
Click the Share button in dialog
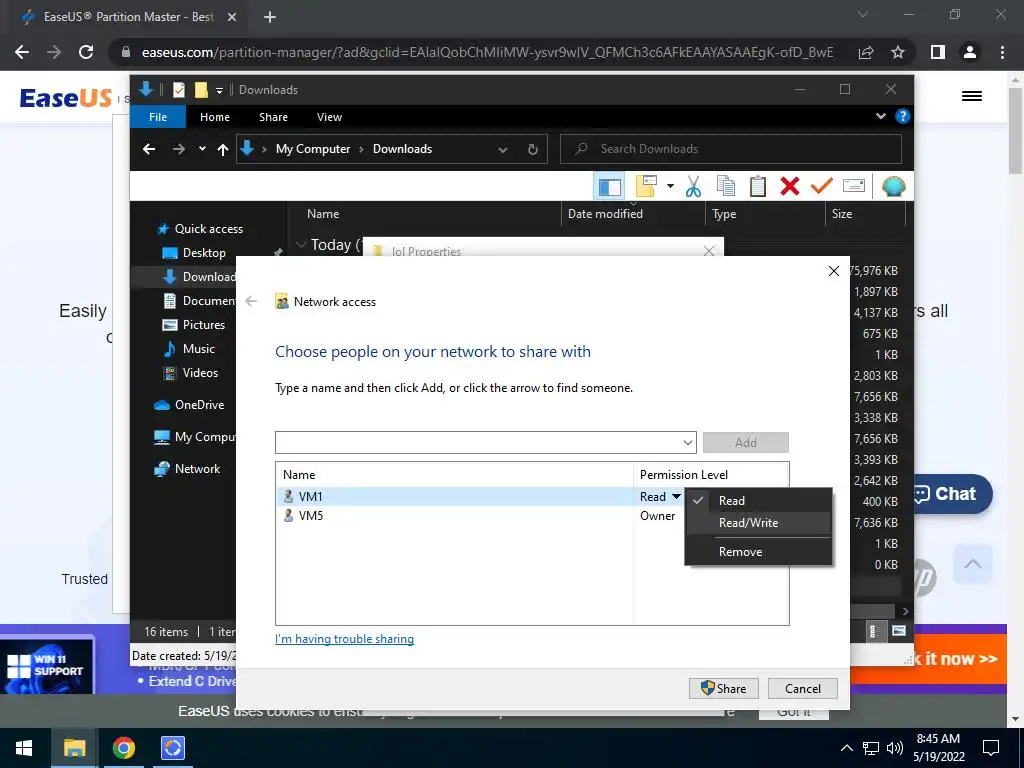(x=724, y=688)
